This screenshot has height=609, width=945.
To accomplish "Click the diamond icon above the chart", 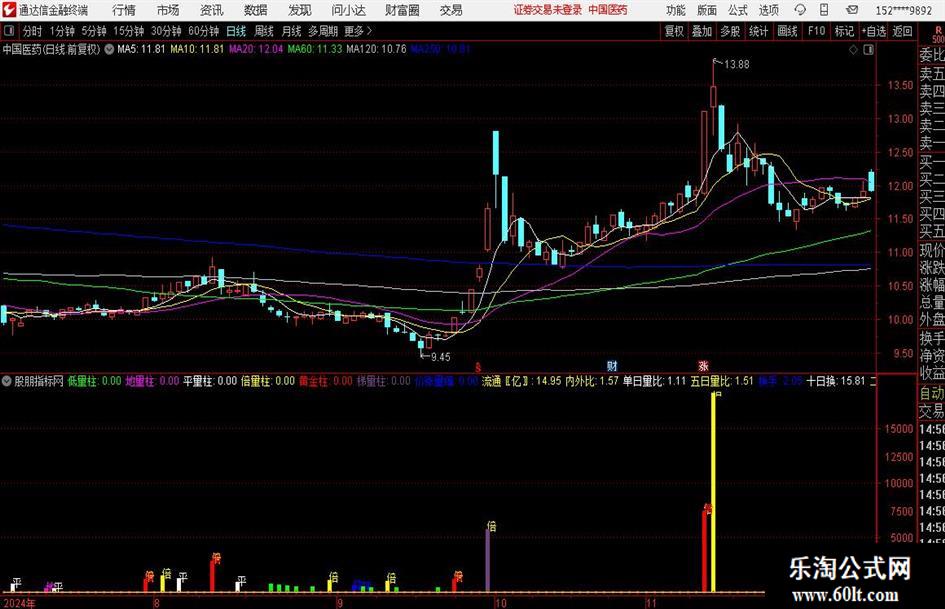I will click(x=853, y=50).
